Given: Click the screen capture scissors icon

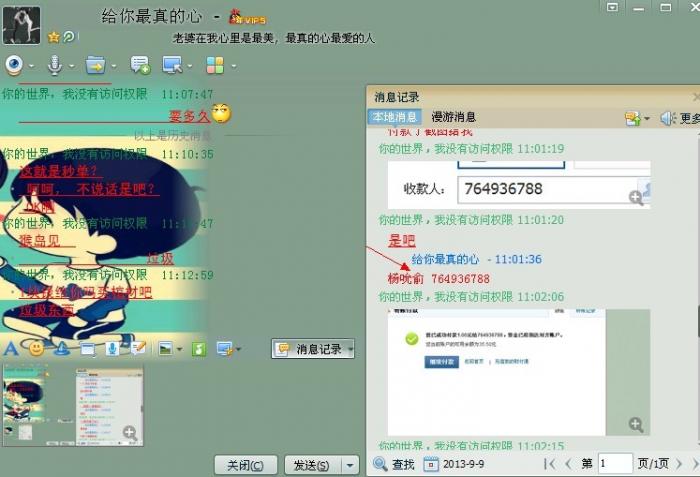Looking at the screenshot, I should click(x=224, y=348).
